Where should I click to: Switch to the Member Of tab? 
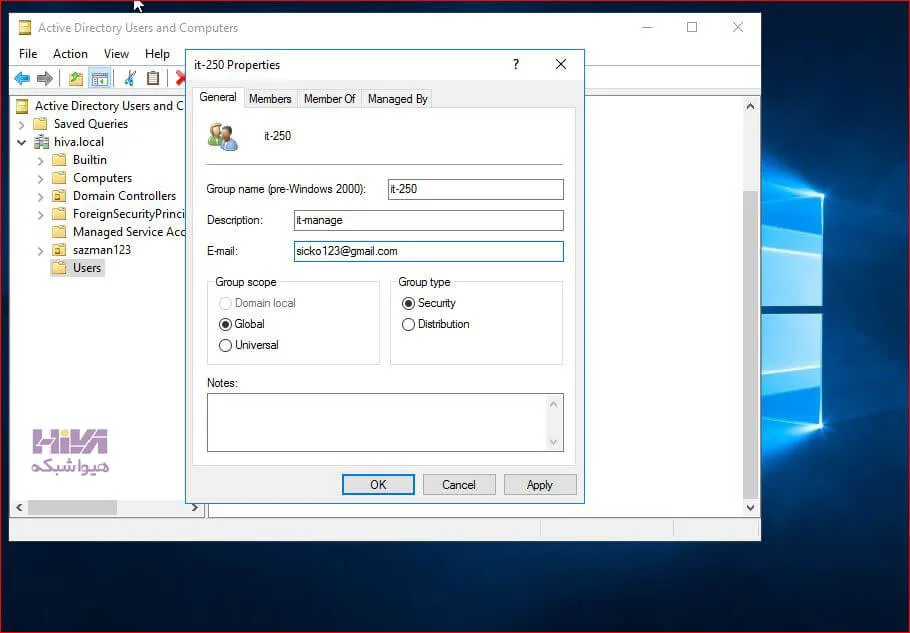click(x=329, y=99)
